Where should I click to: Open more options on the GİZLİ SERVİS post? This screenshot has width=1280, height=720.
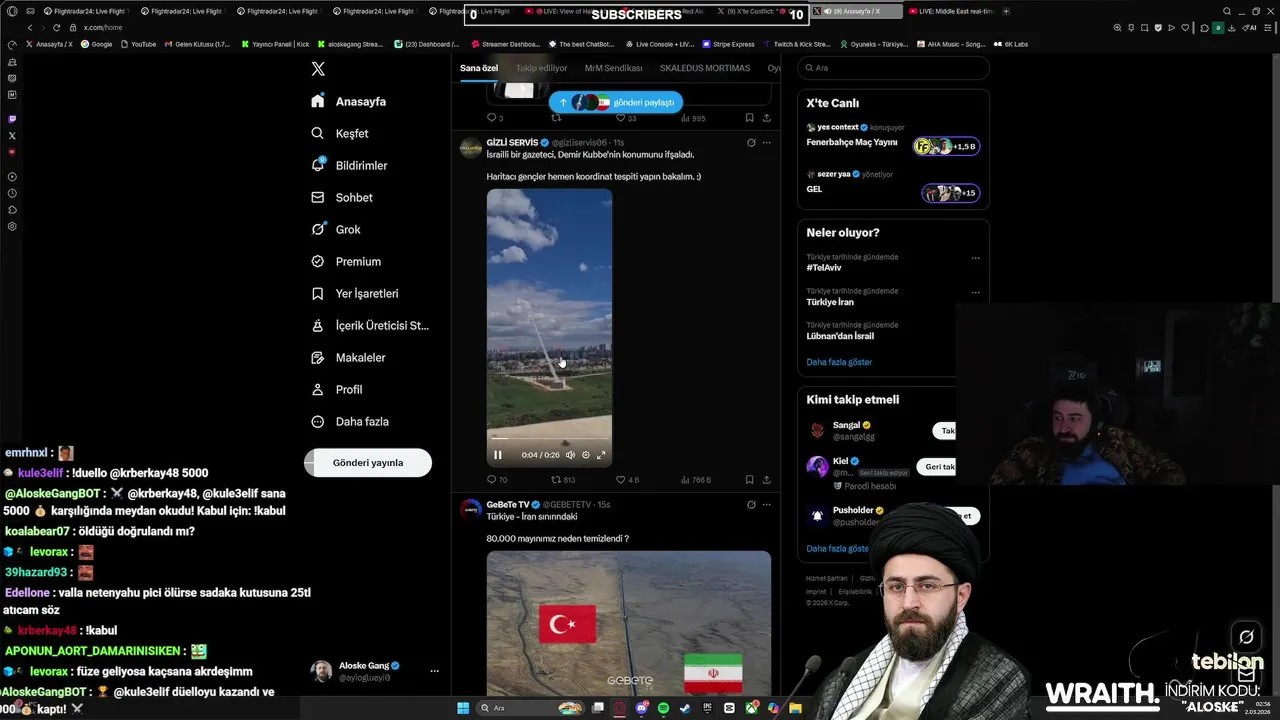point(767,143)
